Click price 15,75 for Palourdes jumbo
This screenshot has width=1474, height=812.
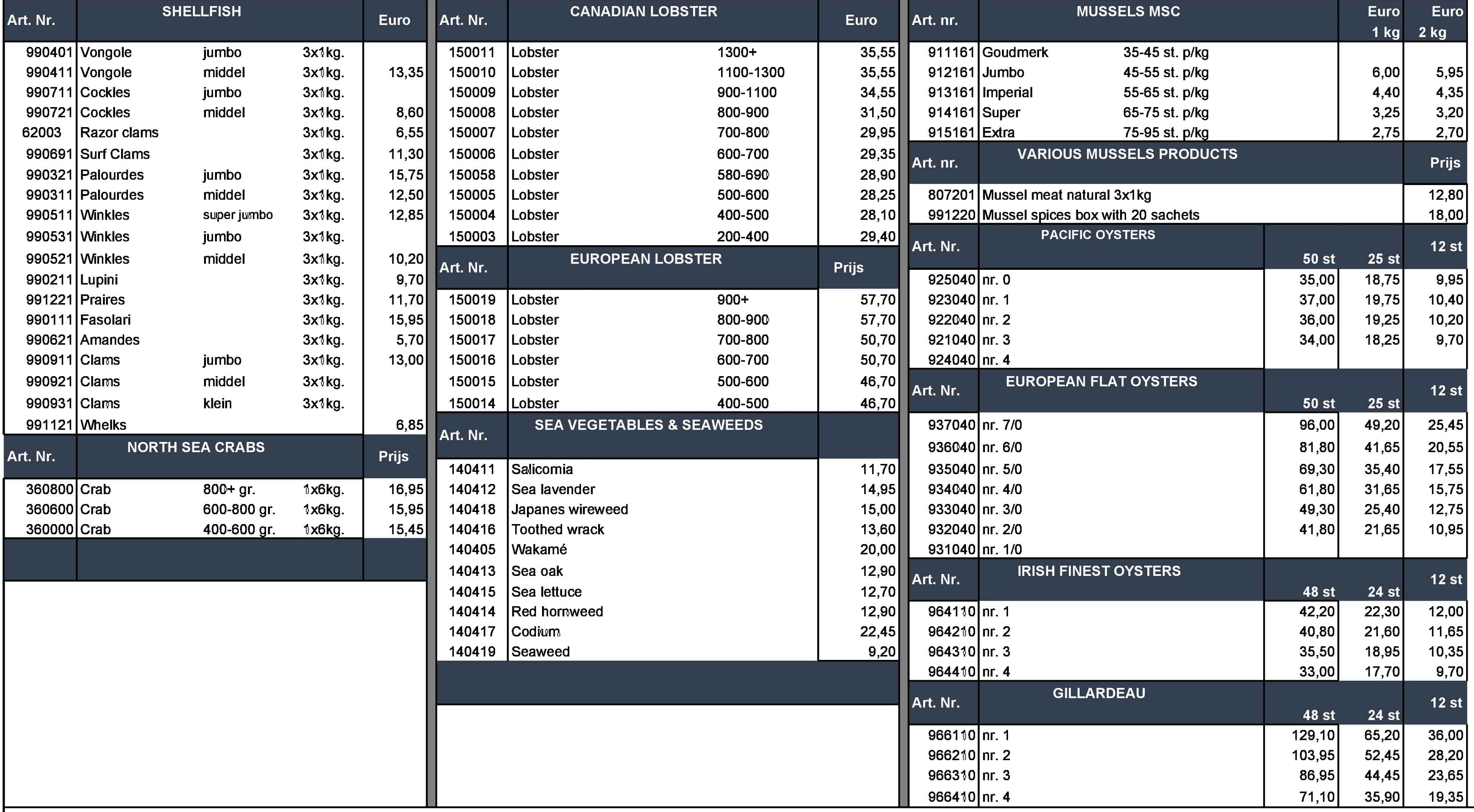[406, 175]
